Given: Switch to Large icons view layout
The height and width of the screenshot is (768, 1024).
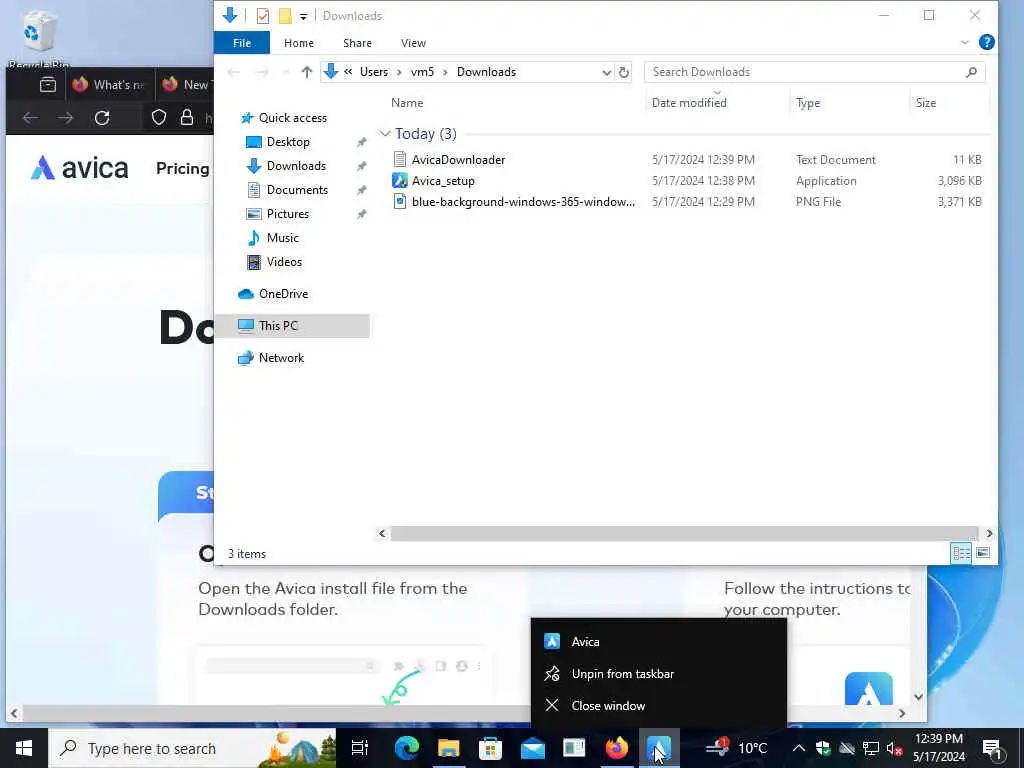Looking at the screenshot, I should (983, 553).
